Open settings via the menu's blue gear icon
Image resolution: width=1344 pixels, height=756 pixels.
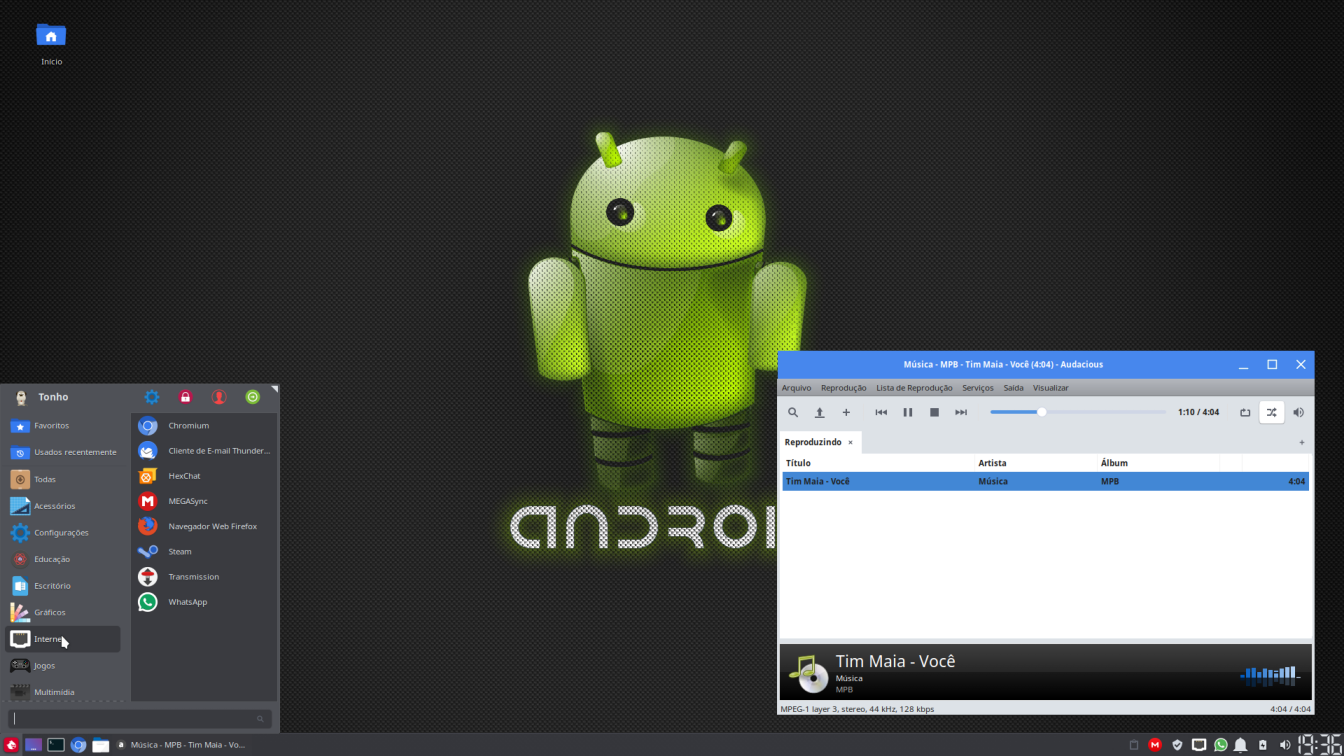[x=152, y=397]
